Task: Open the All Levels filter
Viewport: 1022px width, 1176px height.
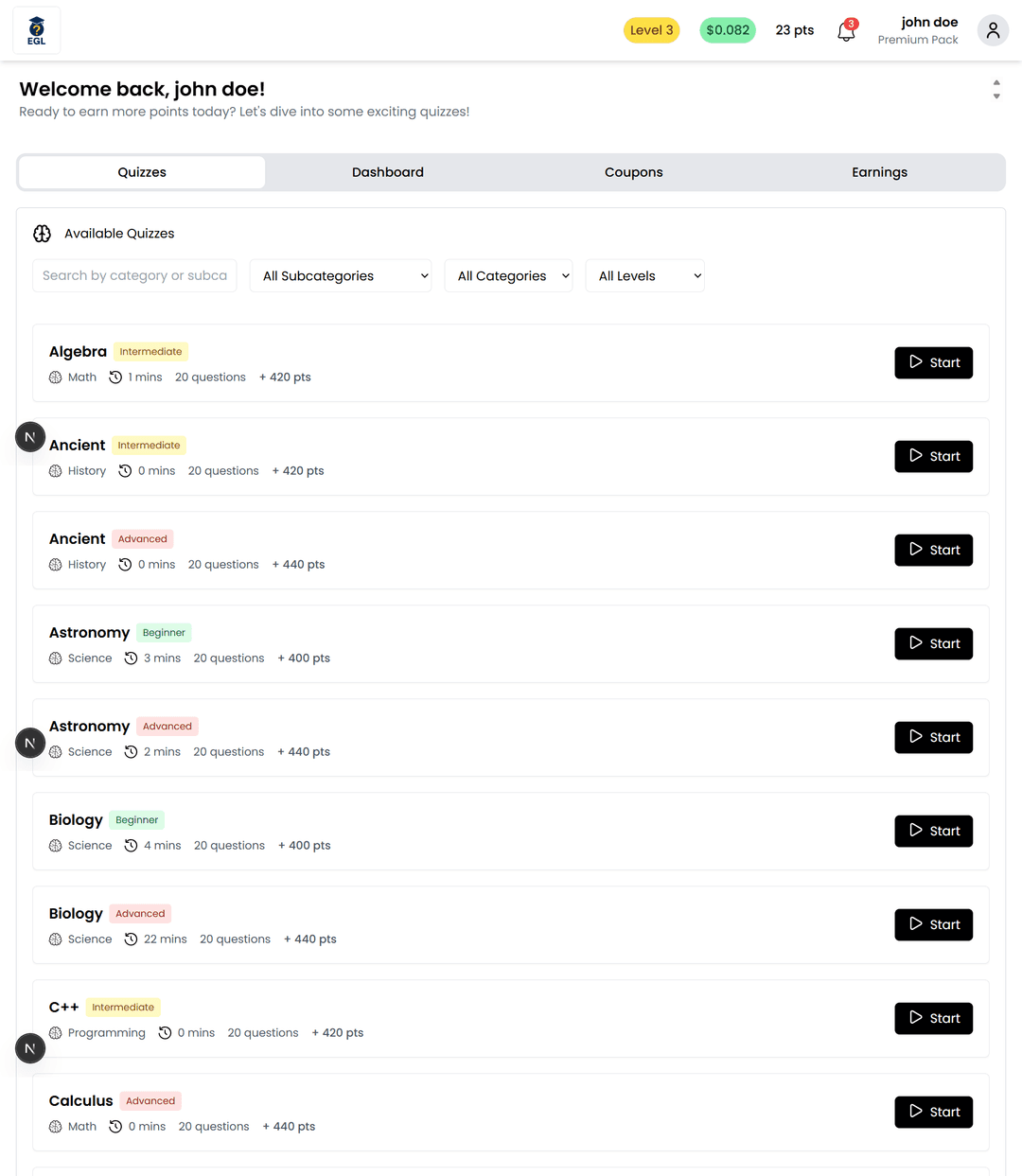Action: pos(644,276)
